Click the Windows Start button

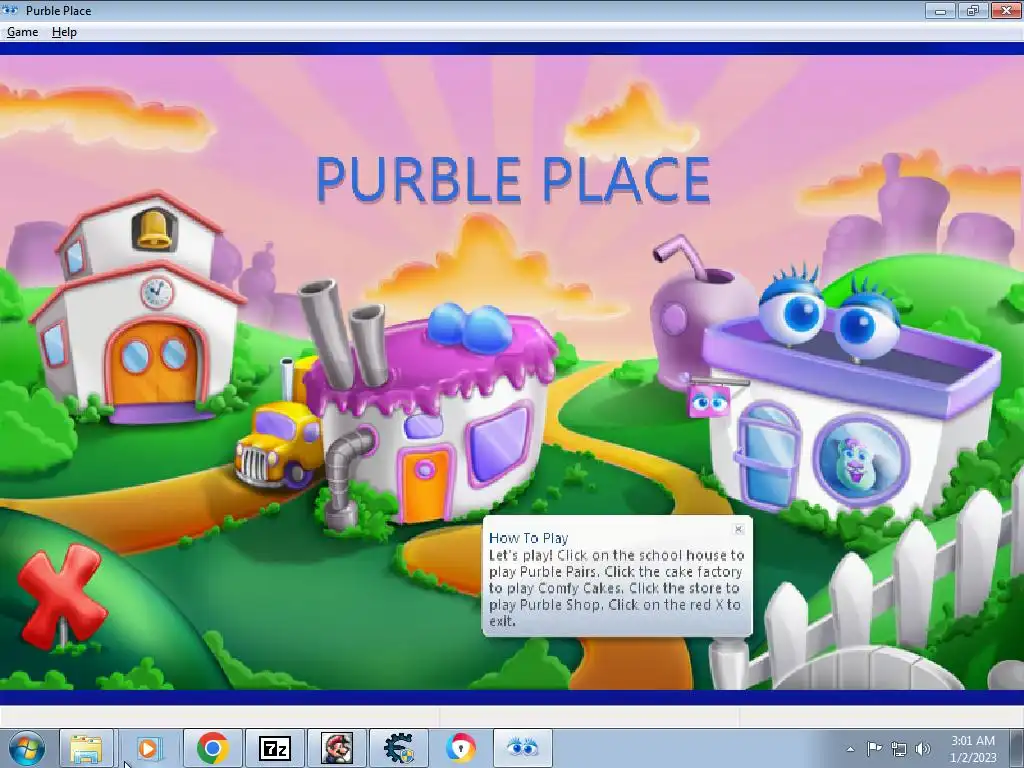pyautogui.click(x=27, y=748)
